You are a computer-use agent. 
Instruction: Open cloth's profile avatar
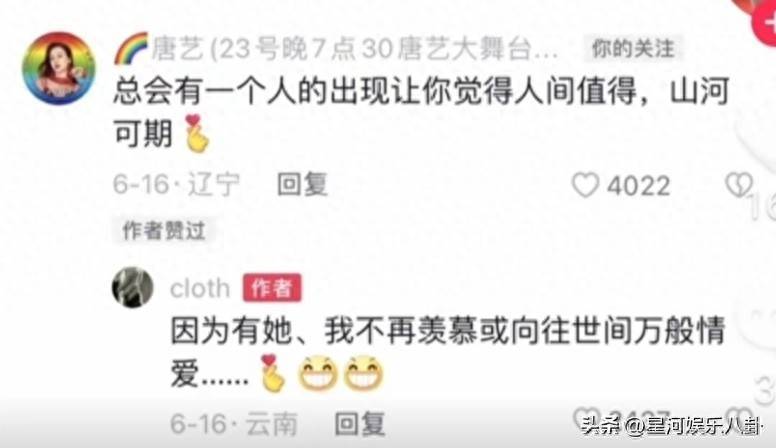pyautogui.click(x=133, y=288)
